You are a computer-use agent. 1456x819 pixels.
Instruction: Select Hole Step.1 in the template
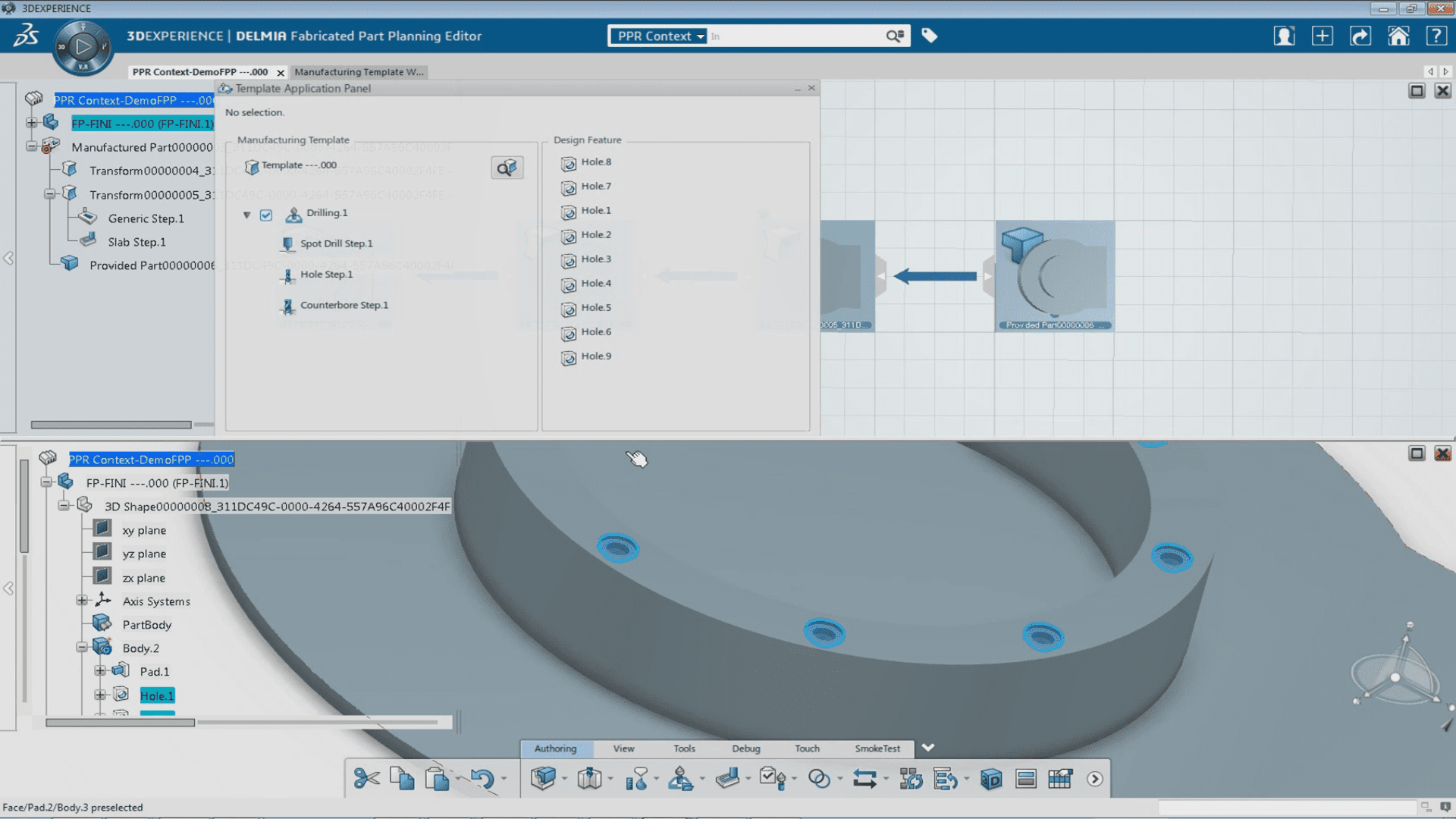[326, 275]
